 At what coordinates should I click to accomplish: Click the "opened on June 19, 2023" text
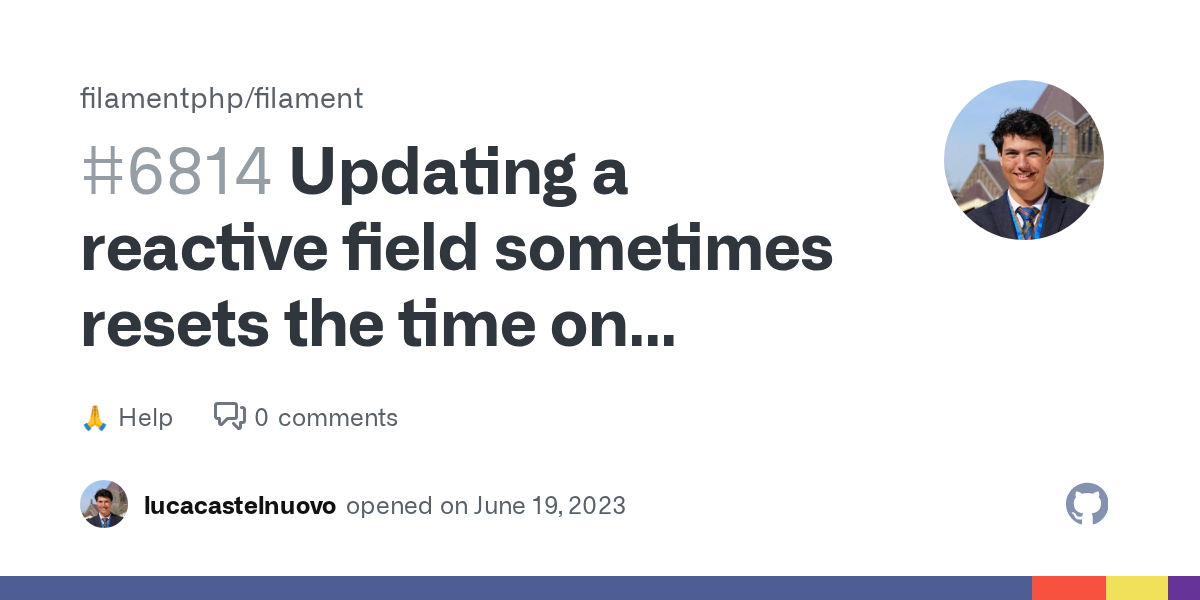coord(486,505)
